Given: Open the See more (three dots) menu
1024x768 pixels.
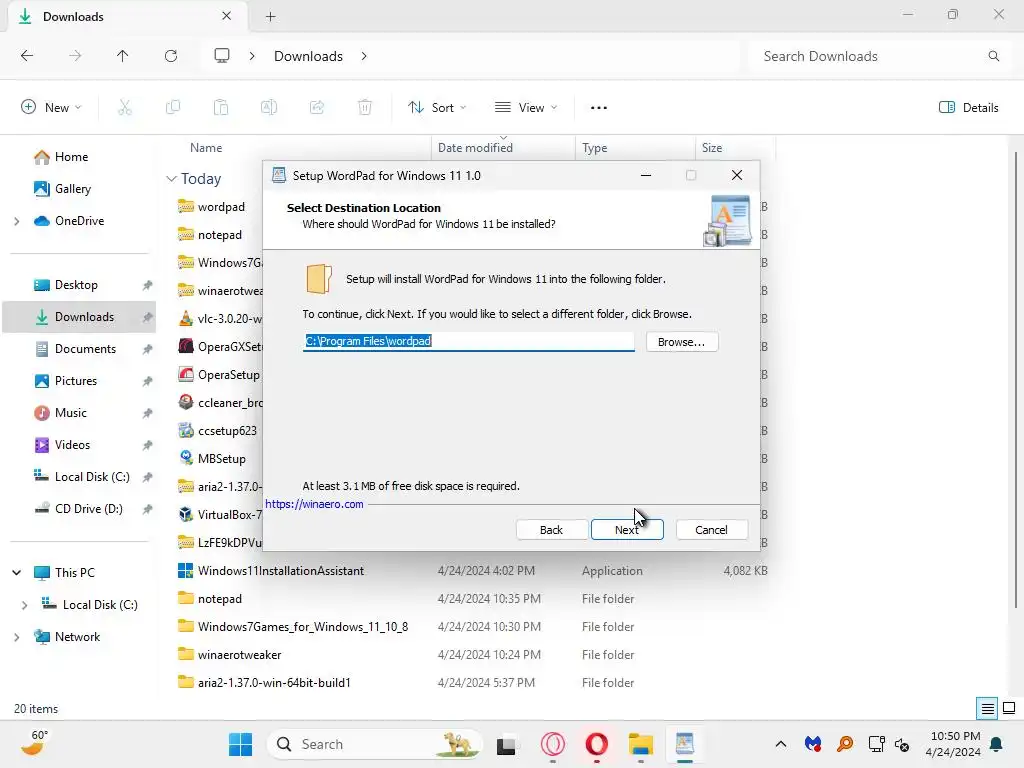Looking at the screenshot, I should [599, 108].
